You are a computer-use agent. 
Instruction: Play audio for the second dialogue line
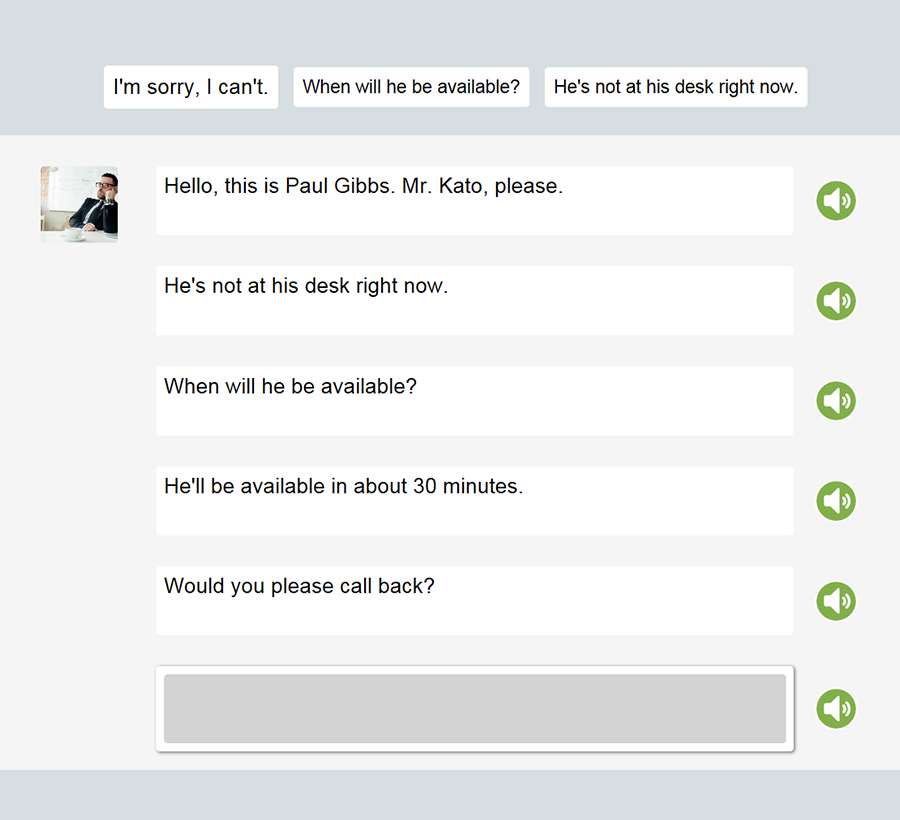(836, 301)
